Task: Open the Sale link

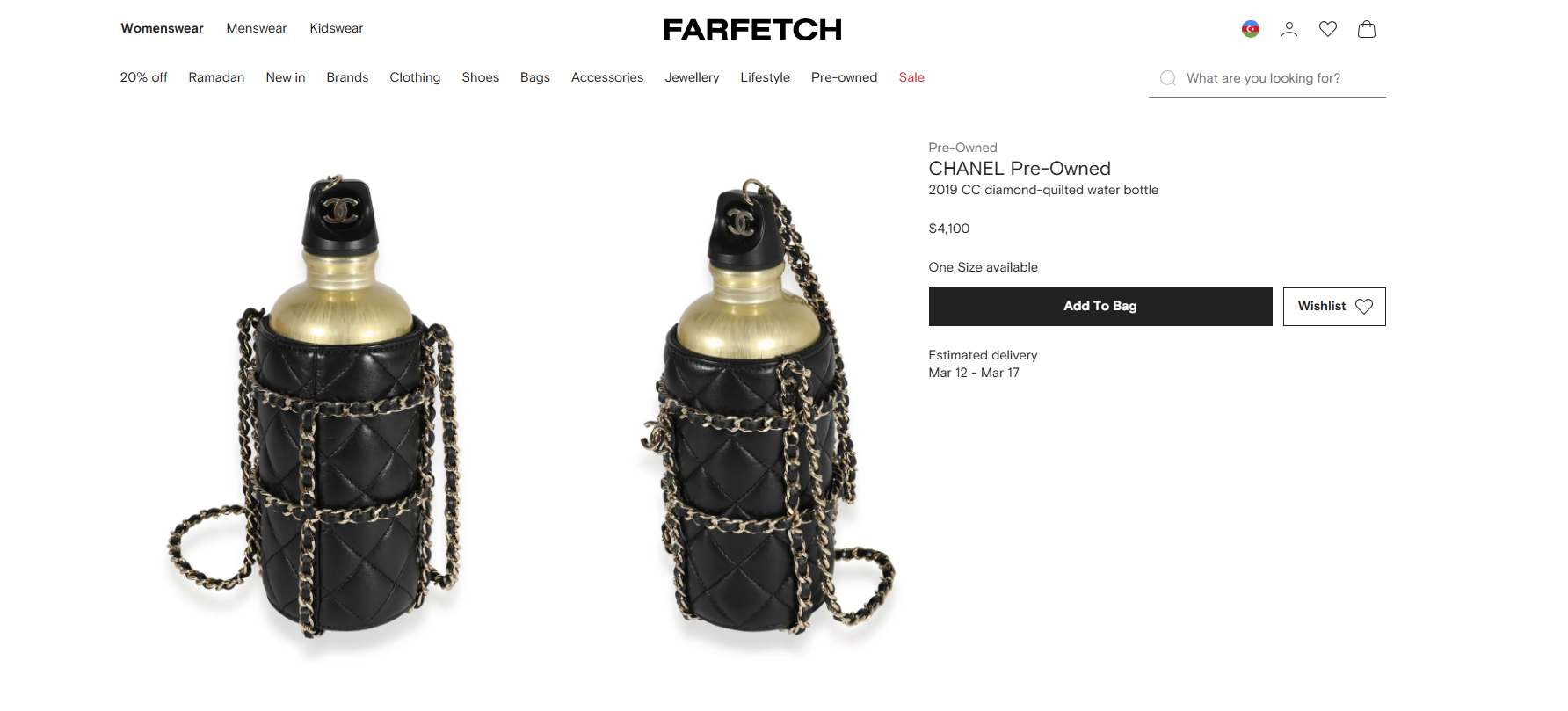Action: coord(911,77)
